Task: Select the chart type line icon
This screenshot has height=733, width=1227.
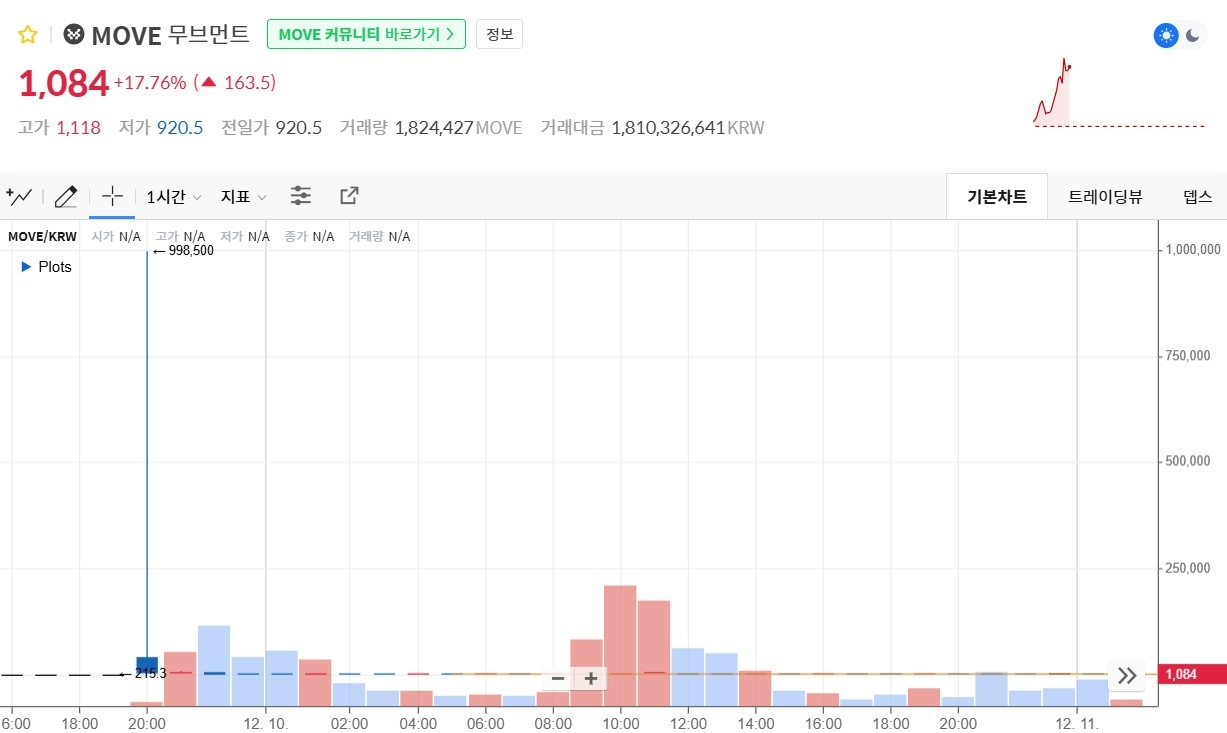Action: point(19,196)
